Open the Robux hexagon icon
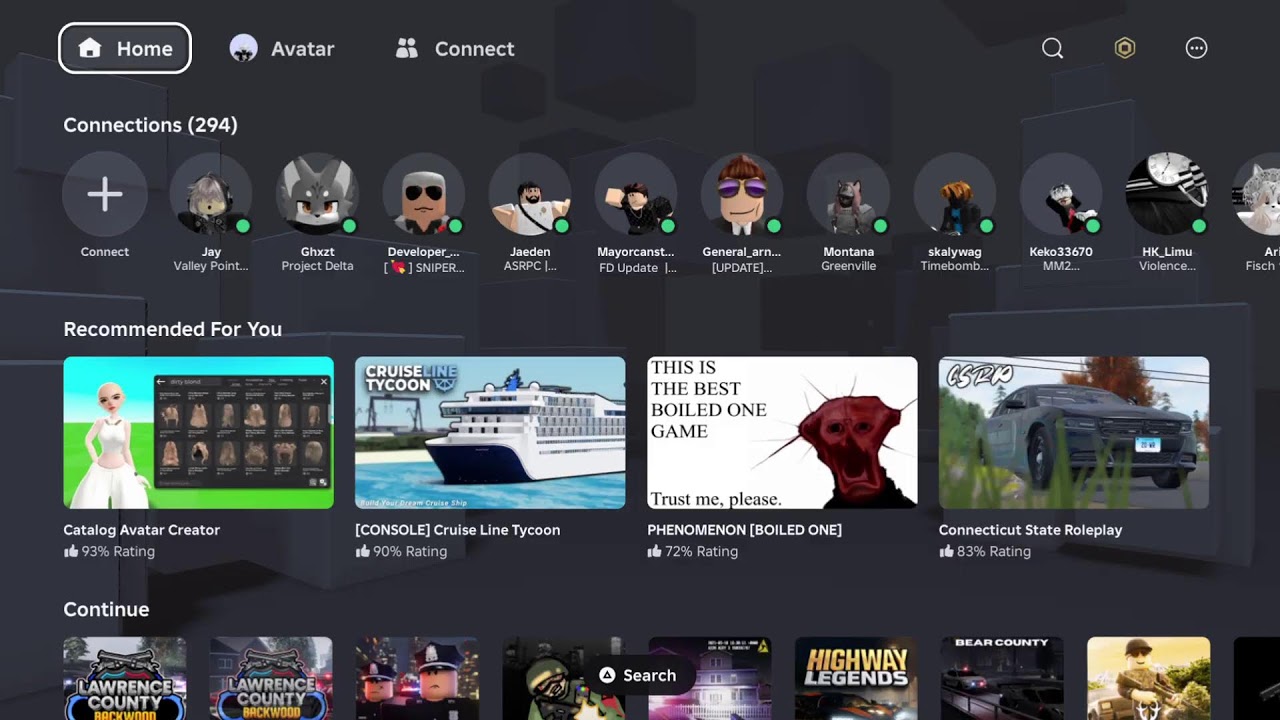1280x720 pixels. pyautogui.click(x=1125, y=48)
